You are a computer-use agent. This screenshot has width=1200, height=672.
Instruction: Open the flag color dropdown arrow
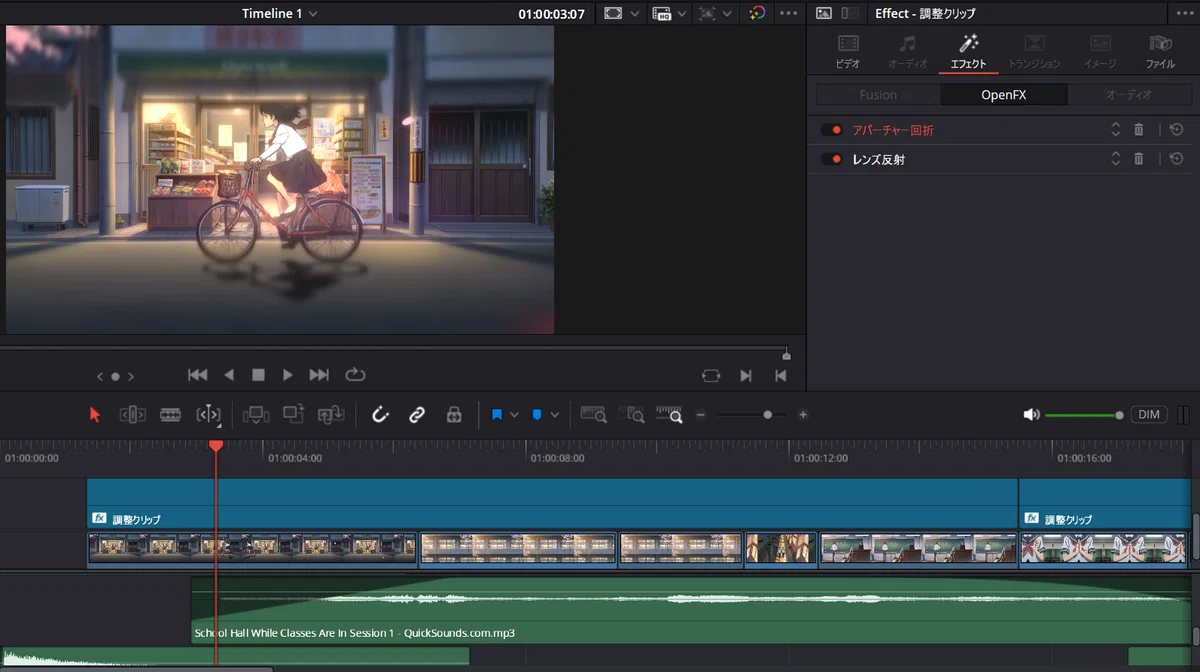[x=514, y=415]
